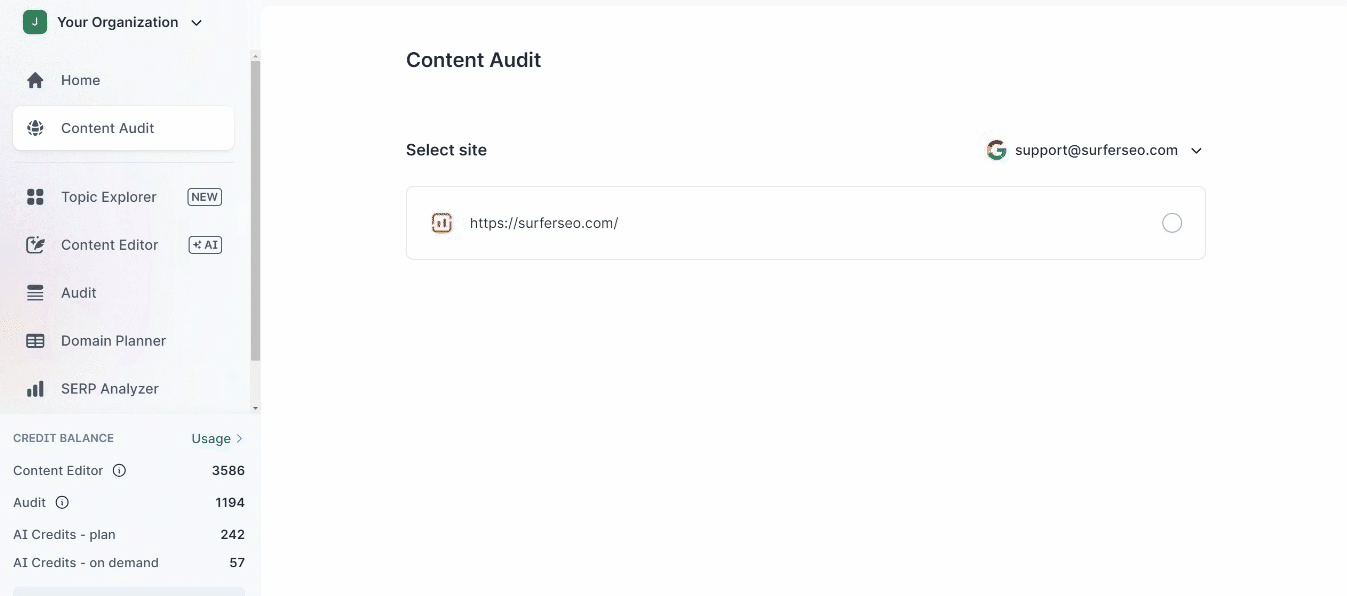Viewport: 1347px width, 596px height.
Task: Click the Home house icon
Action: point(35,80)
